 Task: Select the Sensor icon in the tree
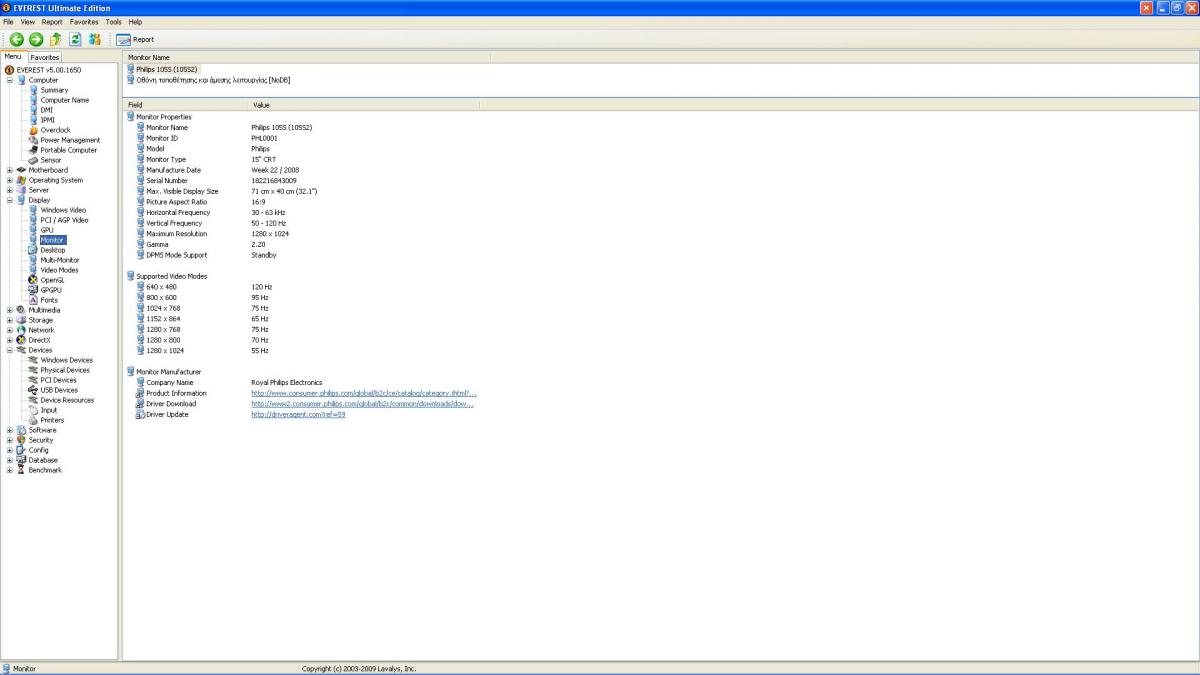click(33, 160)
